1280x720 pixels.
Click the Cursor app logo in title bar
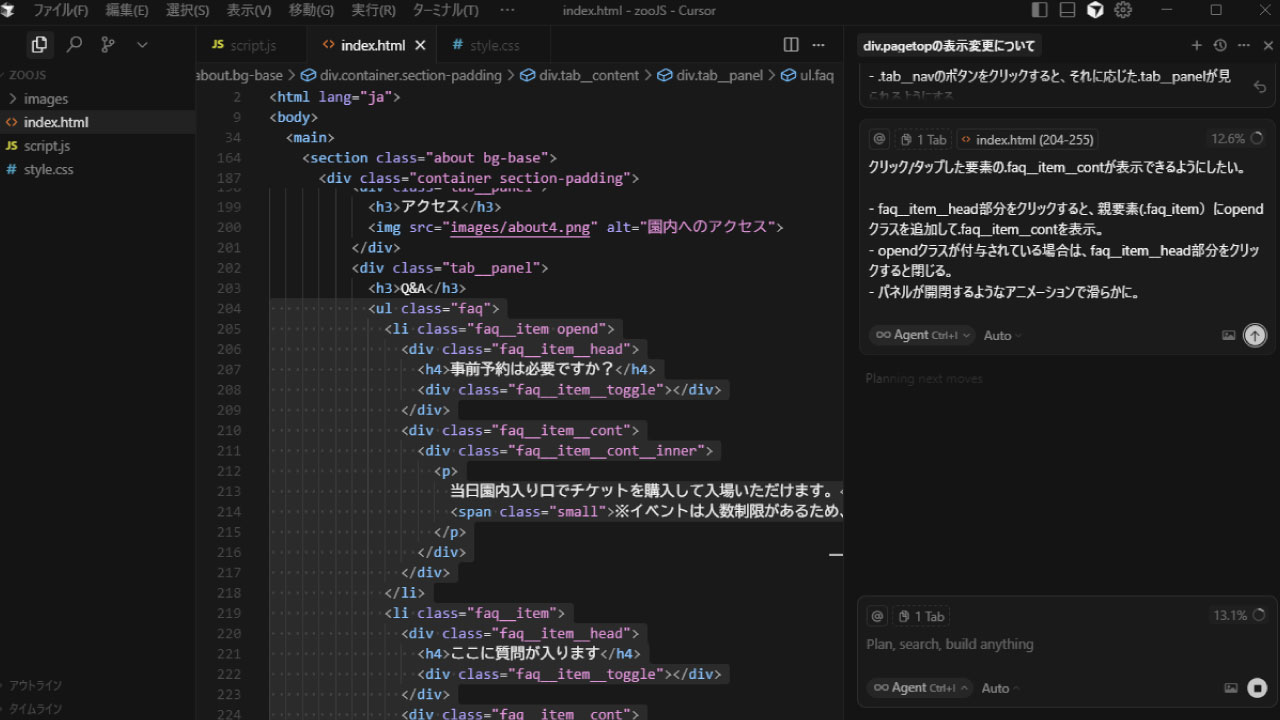(x=8, y=10)
